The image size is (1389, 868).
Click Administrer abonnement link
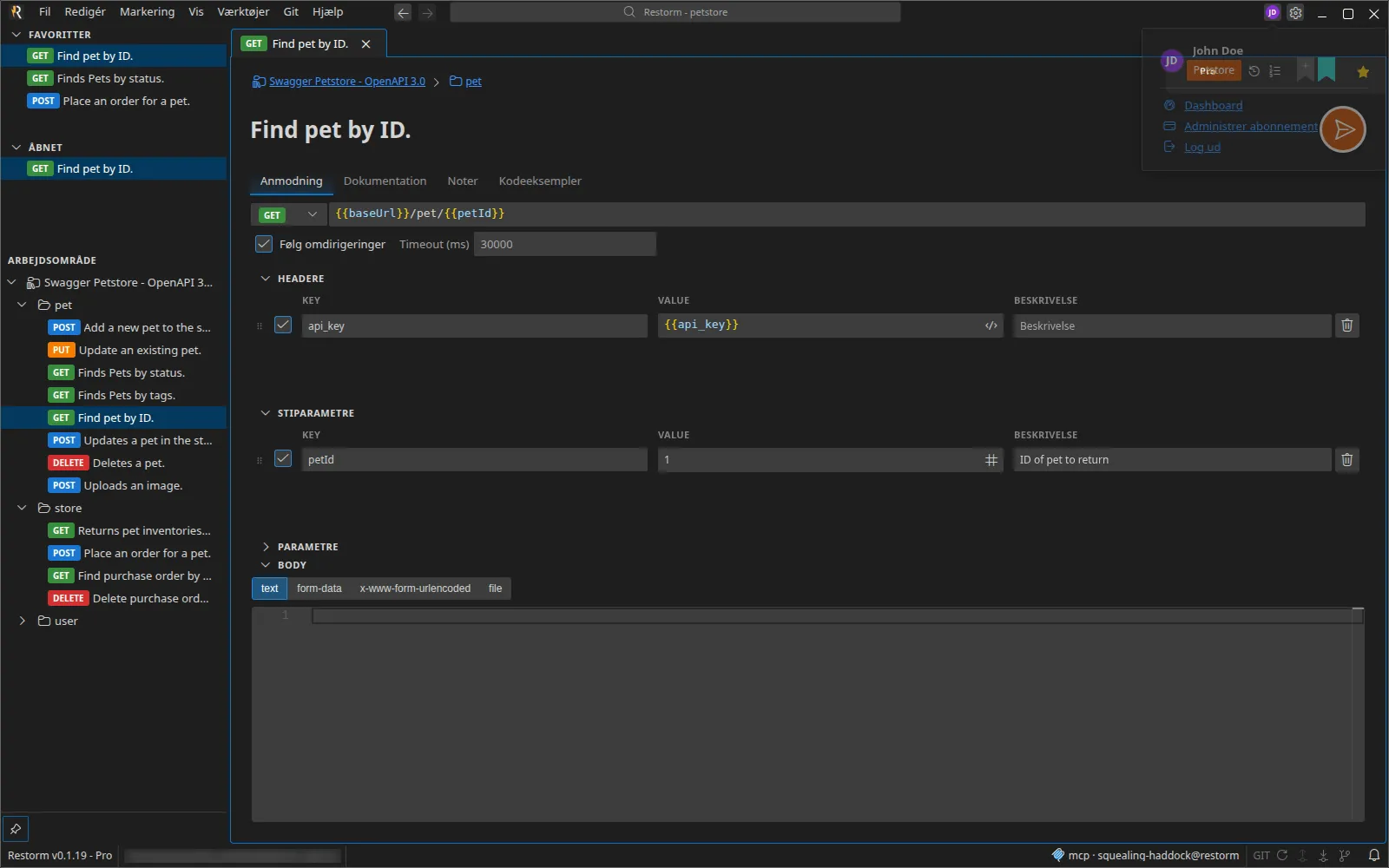coord(1251,127)
